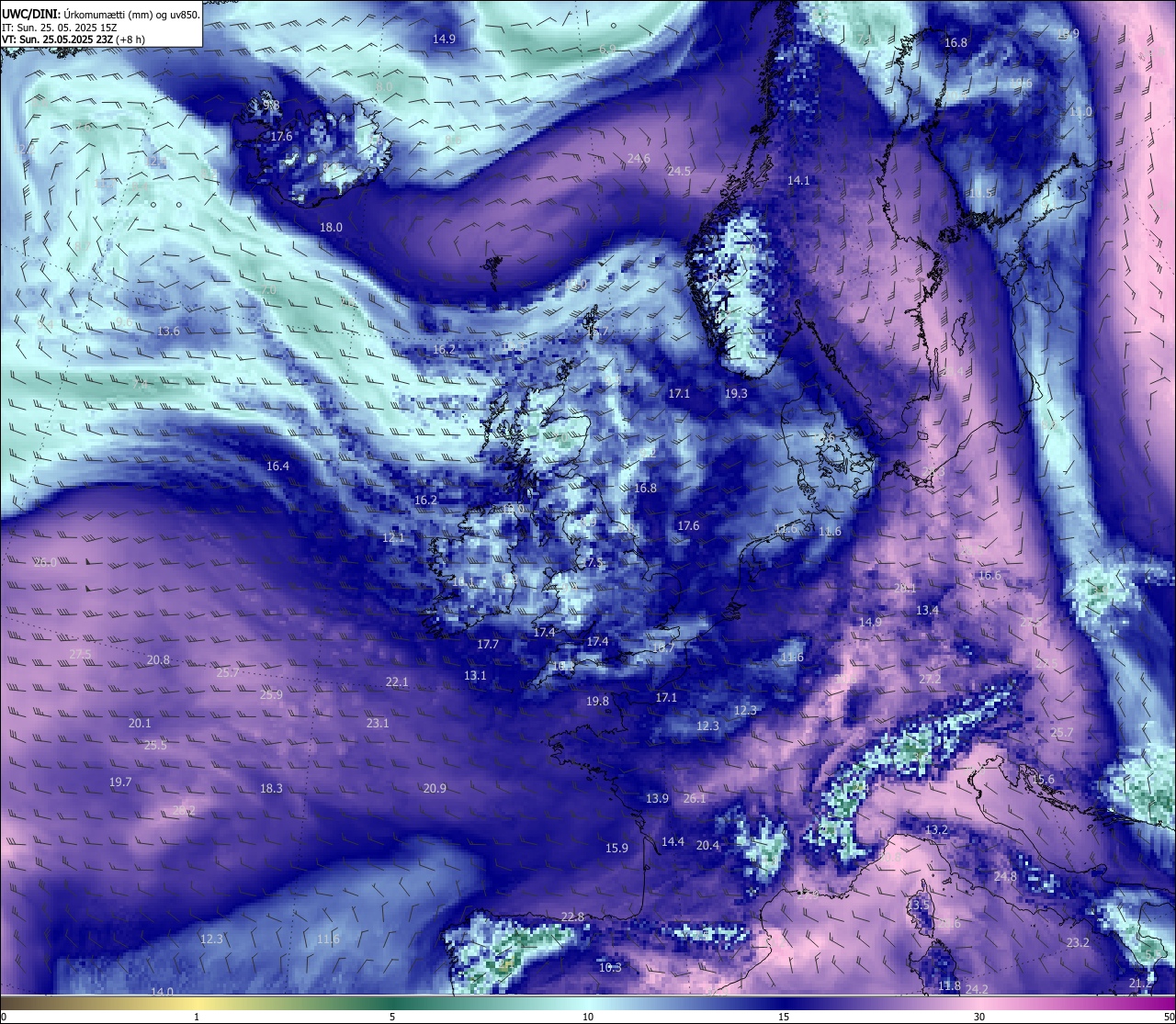Click the 24.8 value label

(1005, 877)
